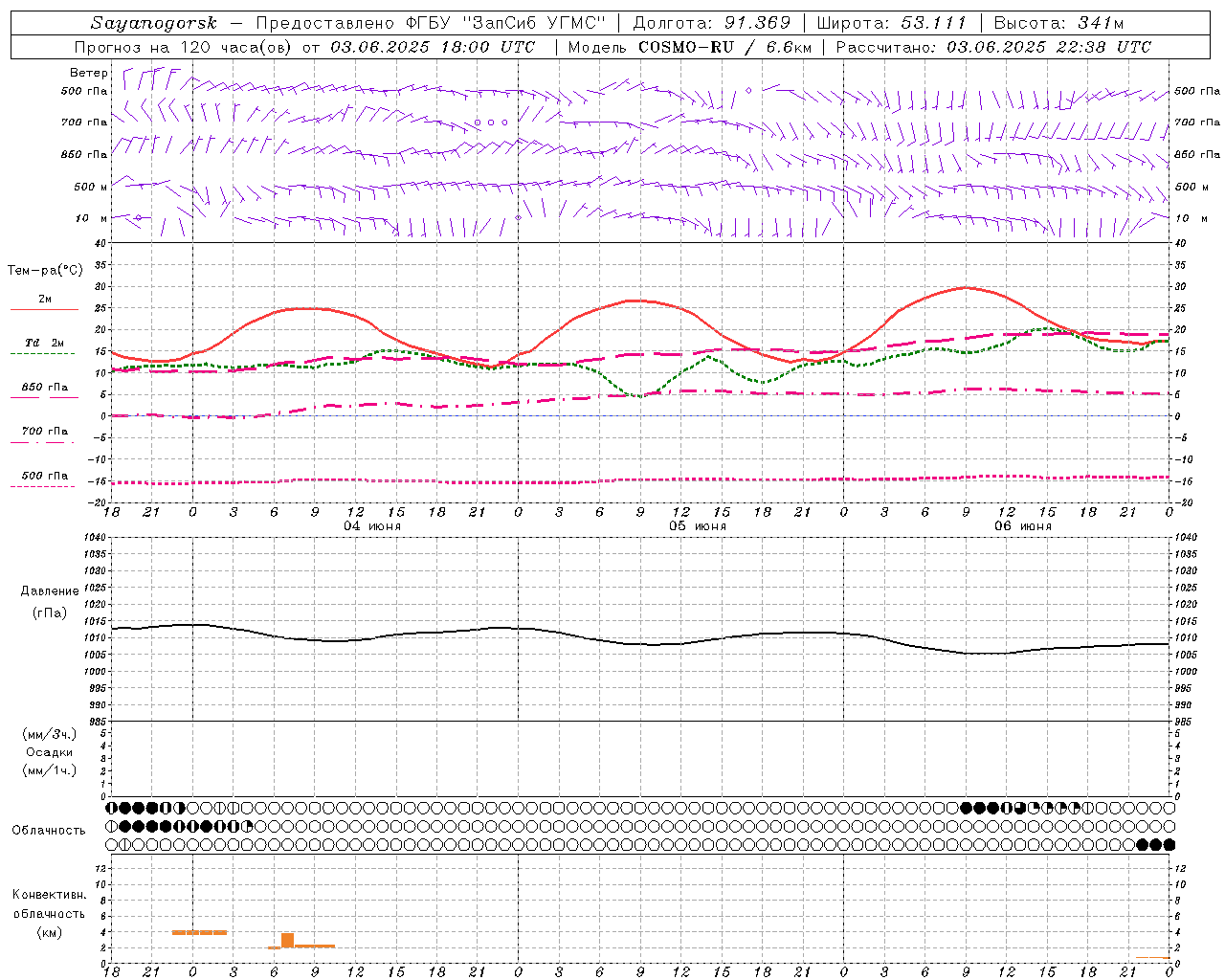Viewport: 1225px width, 980px height.
Task: Click the '(гПа)' unit label under Давление
Action: [50, 612]
